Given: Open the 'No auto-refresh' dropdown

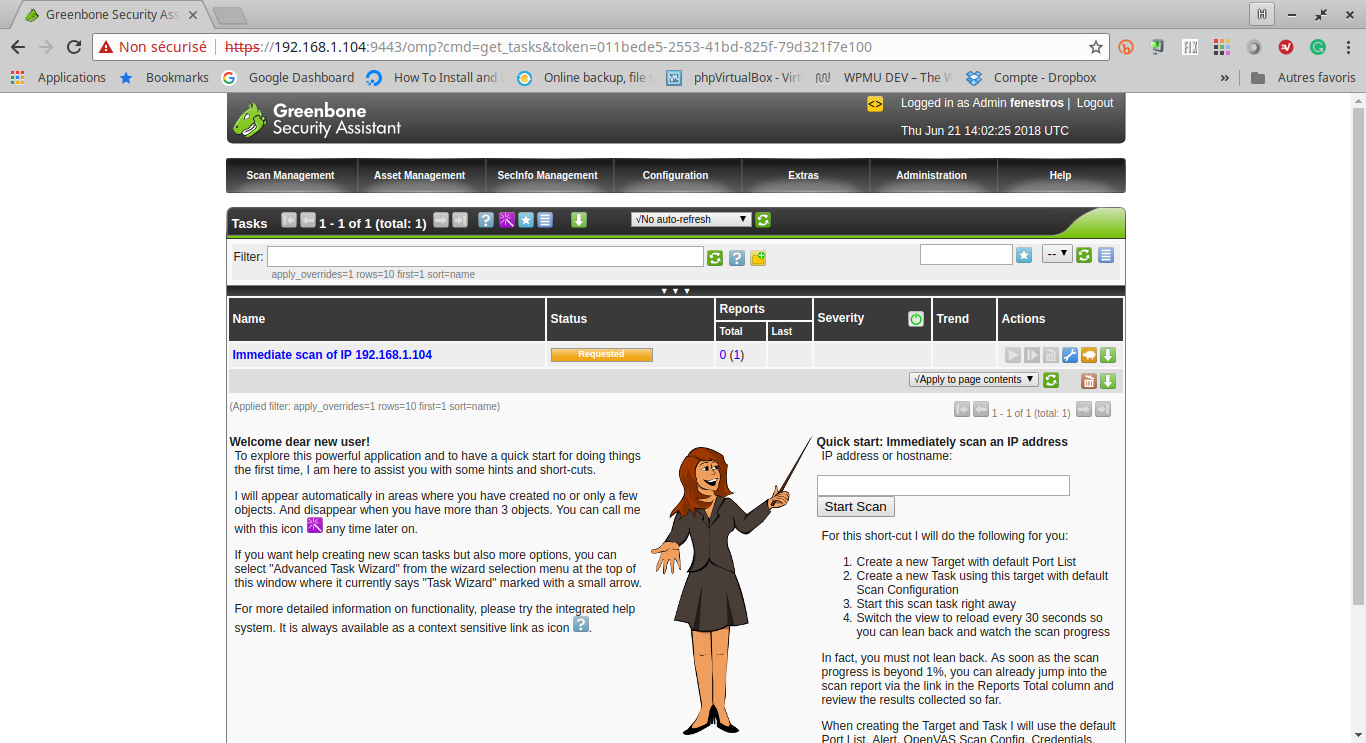Looking at the screenshot, I should pos(691,219).
